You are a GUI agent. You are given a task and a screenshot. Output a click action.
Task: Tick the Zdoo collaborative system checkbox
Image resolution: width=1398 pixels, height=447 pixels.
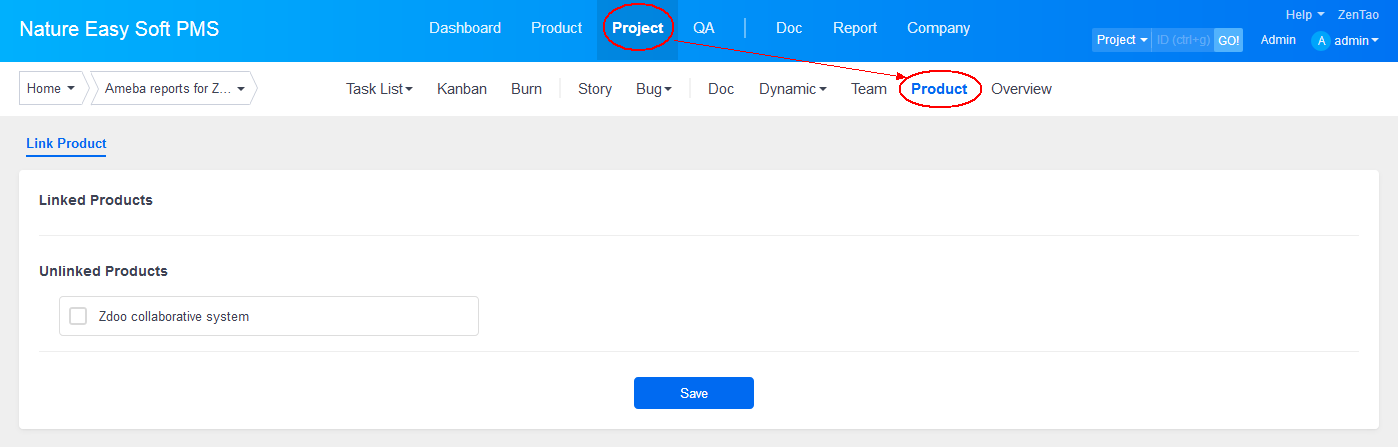point(78,316)
